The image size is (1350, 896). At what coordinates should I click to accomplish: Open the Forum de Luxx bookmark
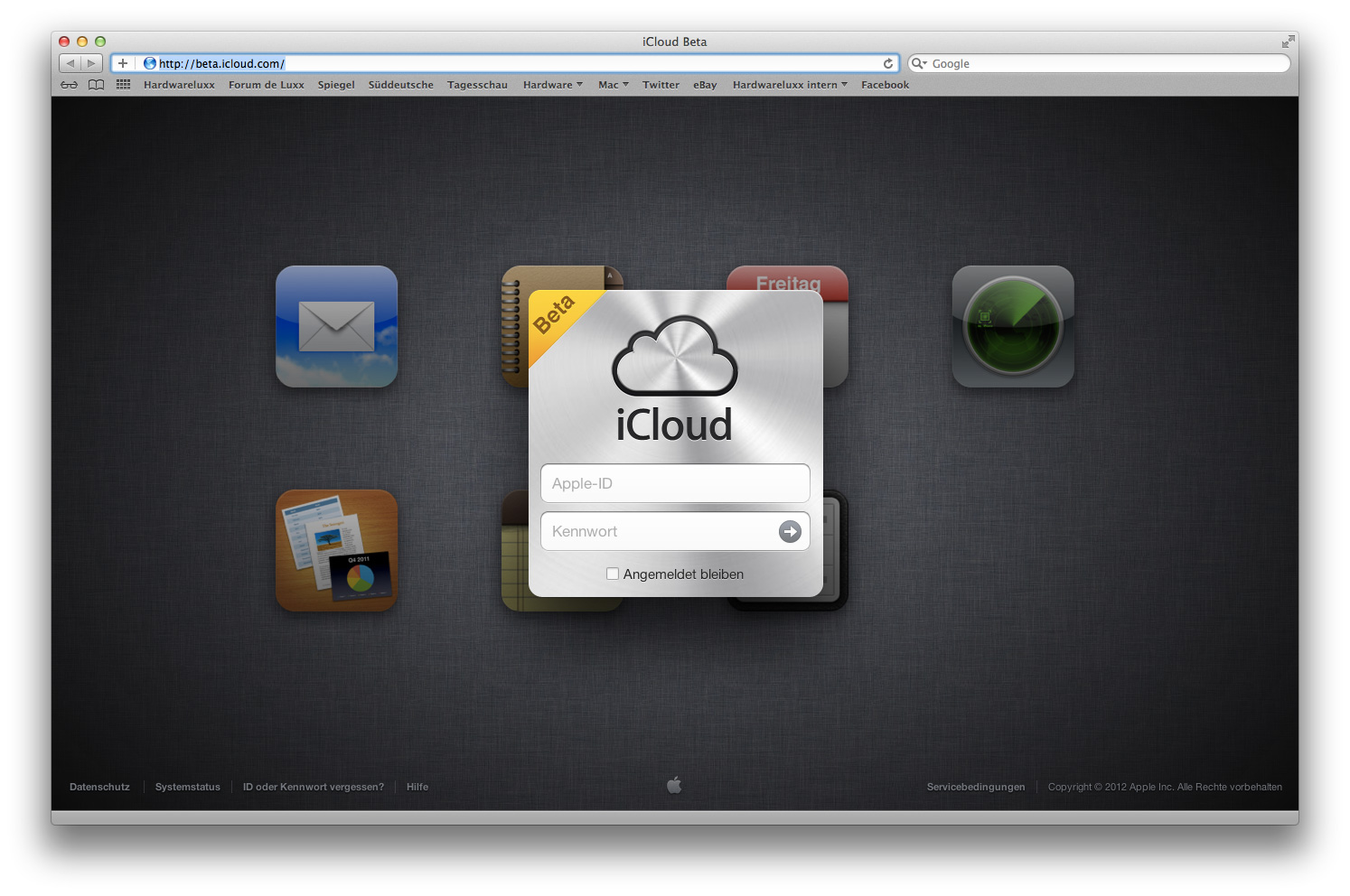267,85
